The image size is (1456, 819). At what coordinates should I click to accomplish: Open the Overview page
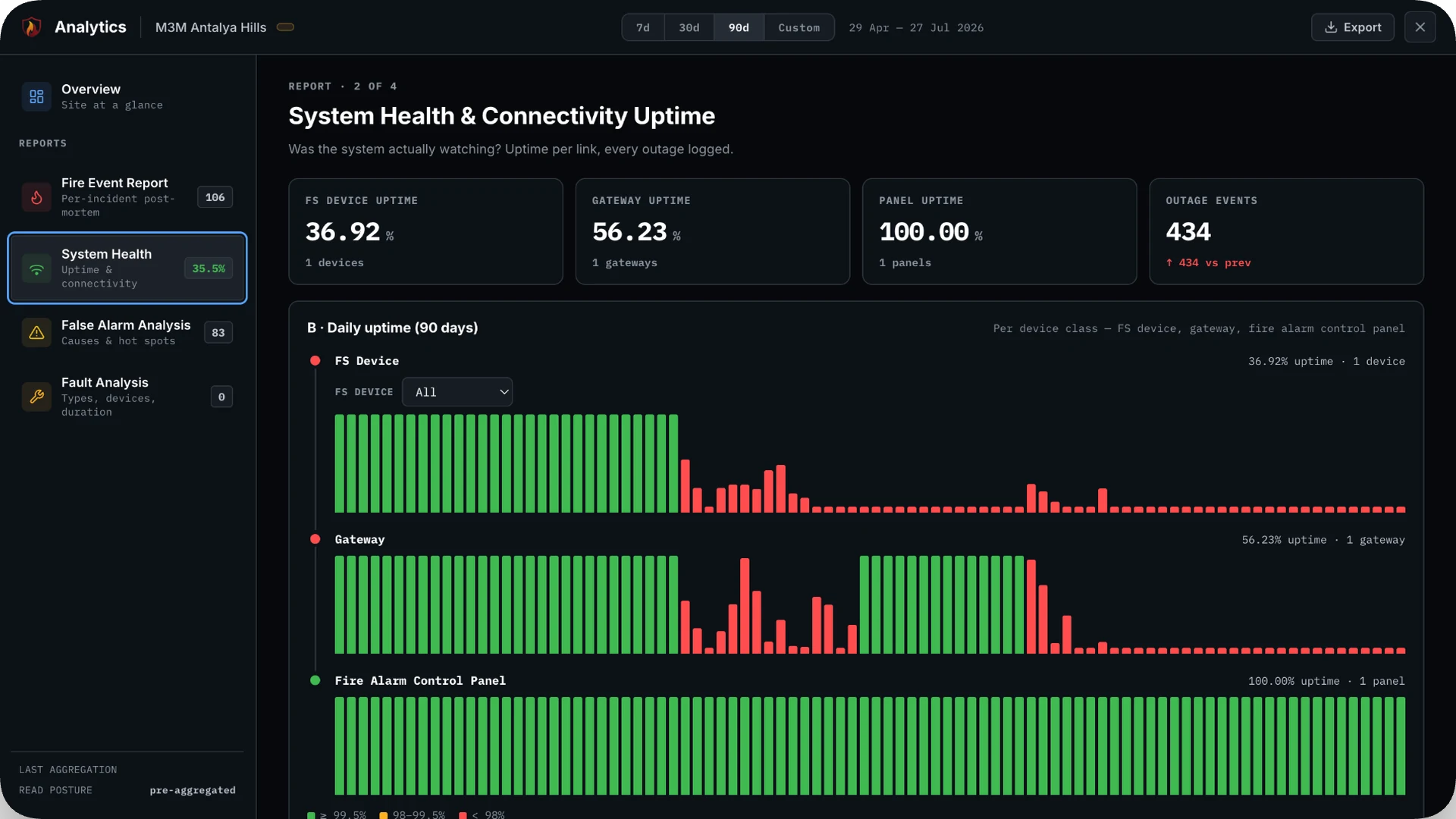[x=127, y=96]
